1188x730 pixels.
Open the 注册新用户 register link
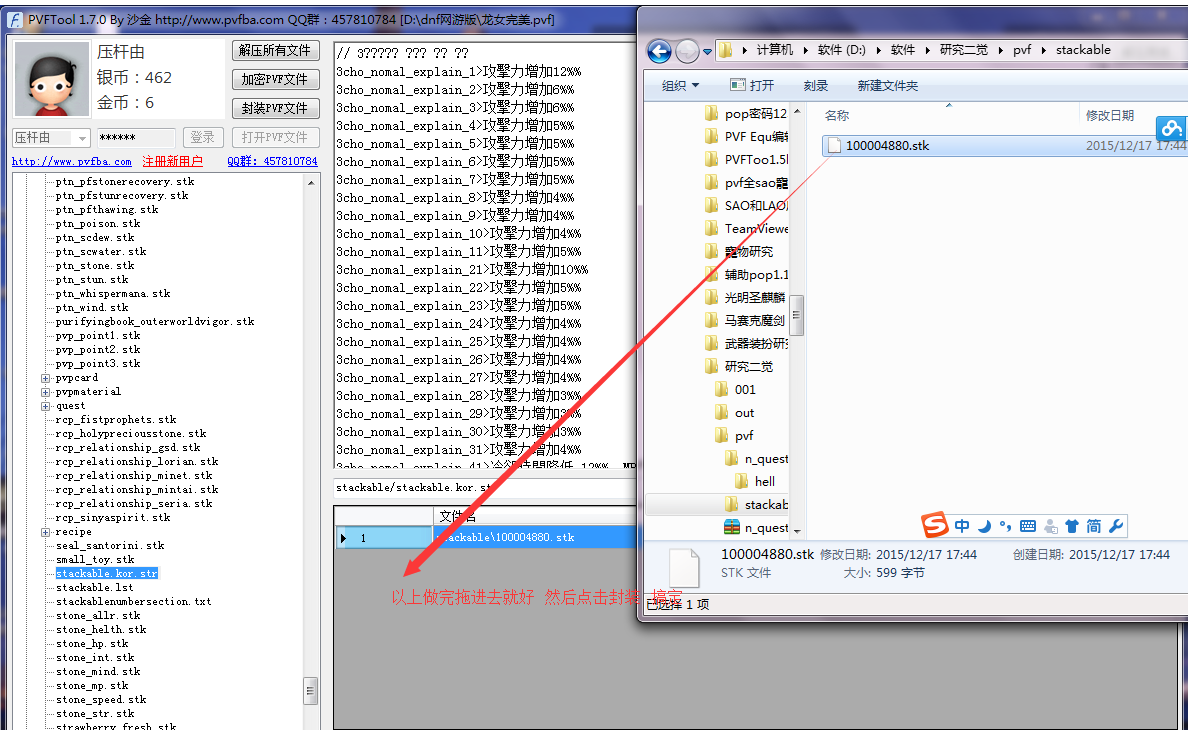(x=172, y=161)
